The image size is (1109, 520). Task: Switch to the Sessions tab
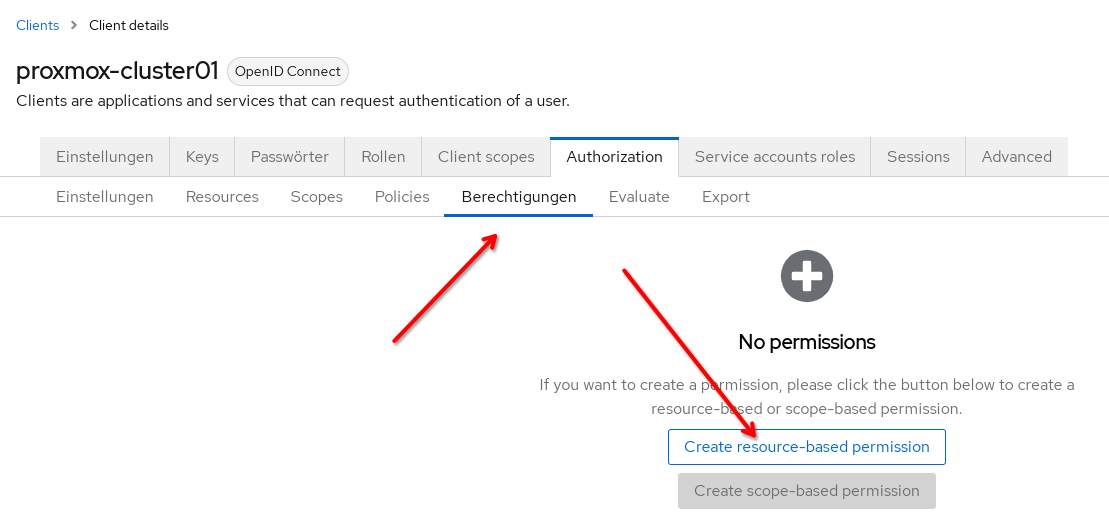918,157
